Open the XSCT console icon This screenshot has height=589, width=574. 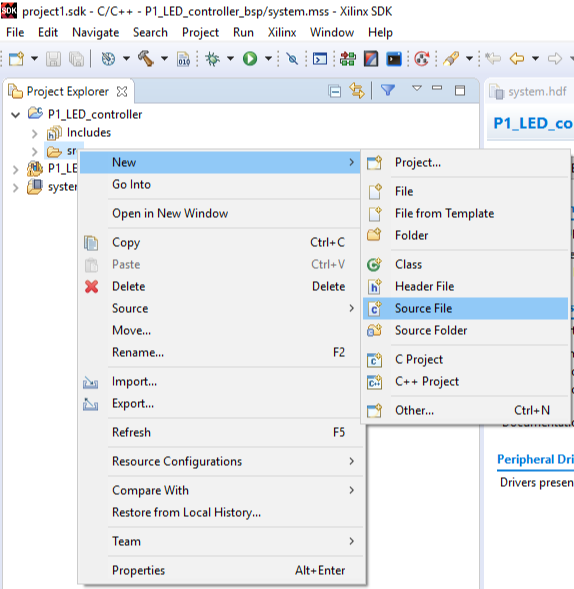click(x=320, y=59)
